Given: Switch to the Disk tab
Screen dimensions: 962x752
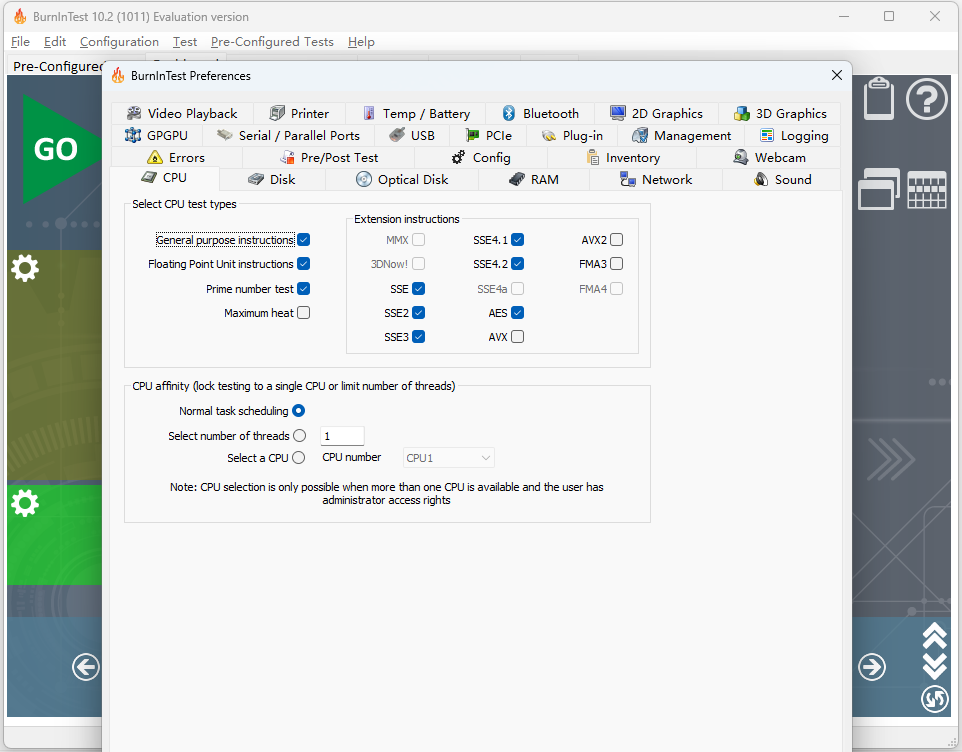Looking at the screenshot, I should coord(272,180).
